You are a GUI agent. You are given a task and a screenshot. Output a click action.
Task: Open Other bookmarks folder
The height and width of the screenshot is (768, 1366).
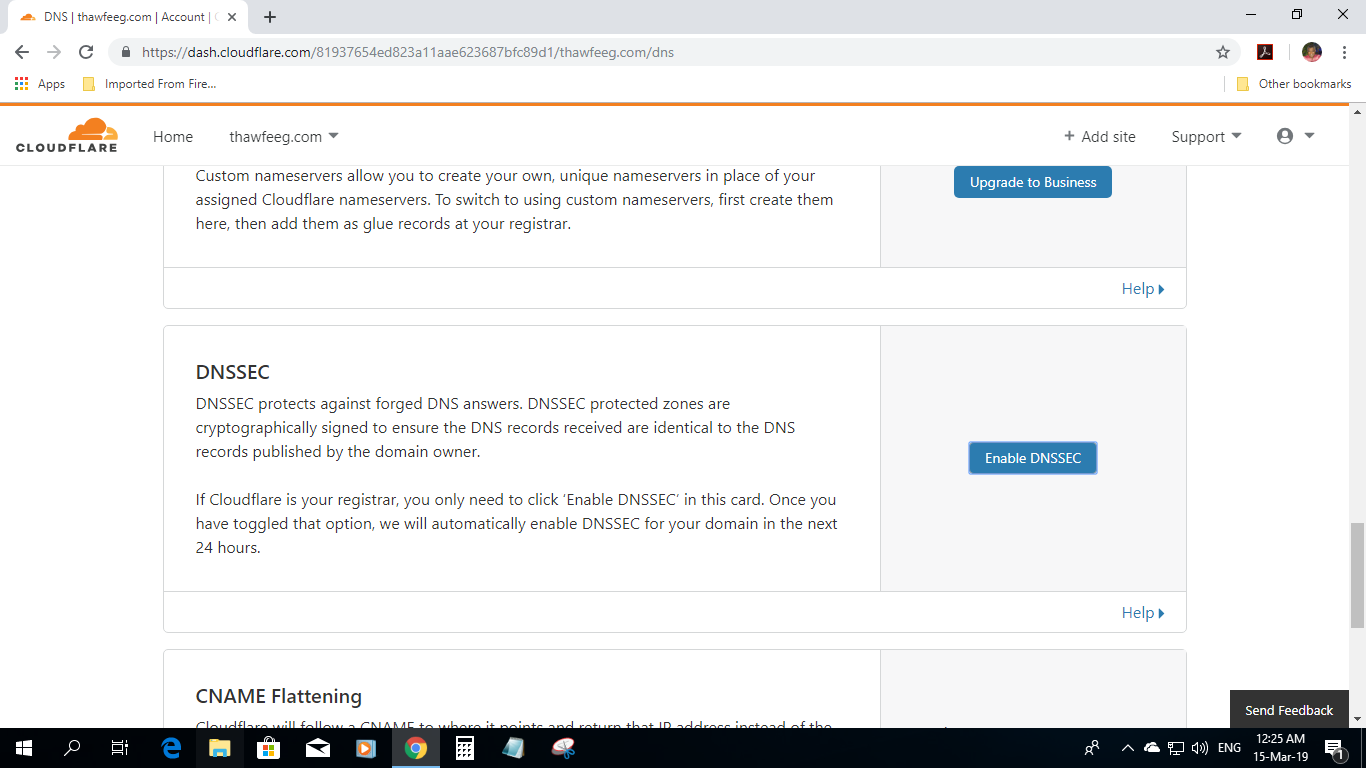coord(1294,84)
